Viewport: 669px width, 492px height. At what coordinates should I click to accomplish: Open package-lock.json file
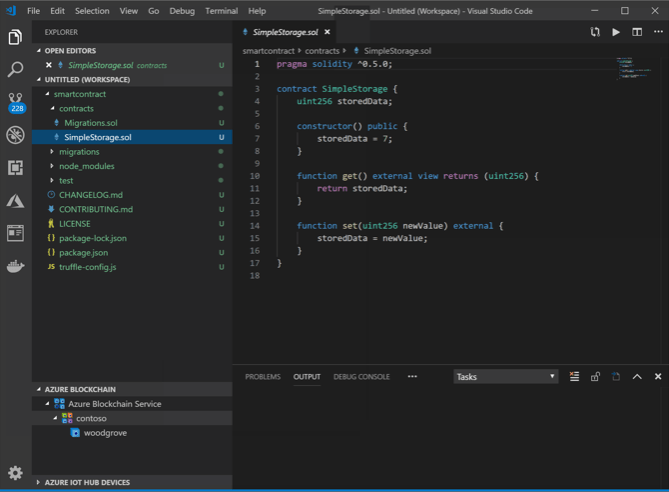132,238
